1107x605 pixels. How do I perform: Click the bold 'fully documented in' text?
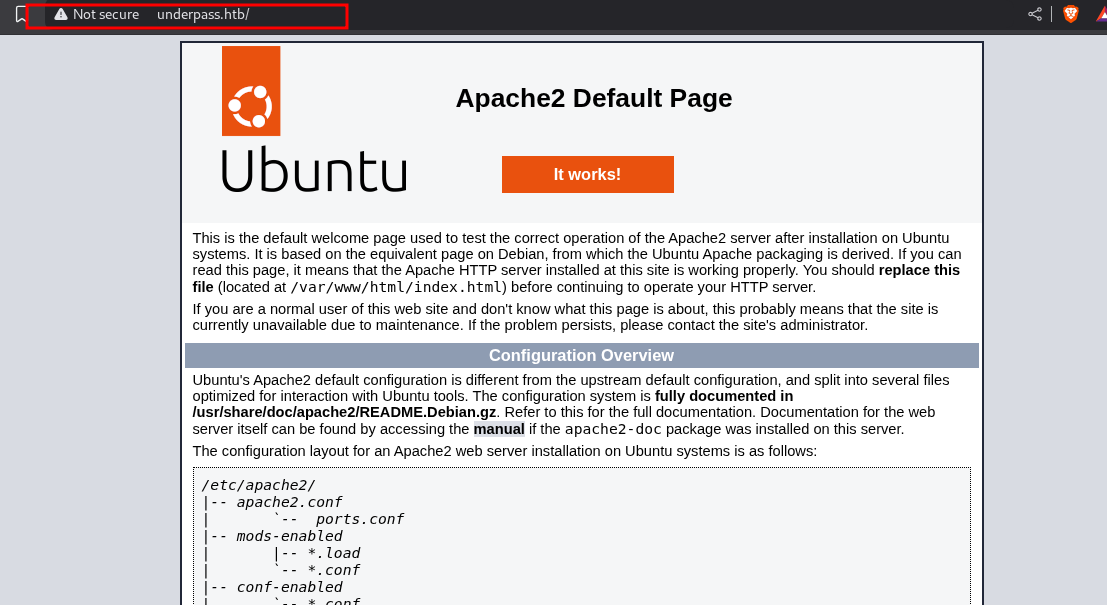[724, 396]
